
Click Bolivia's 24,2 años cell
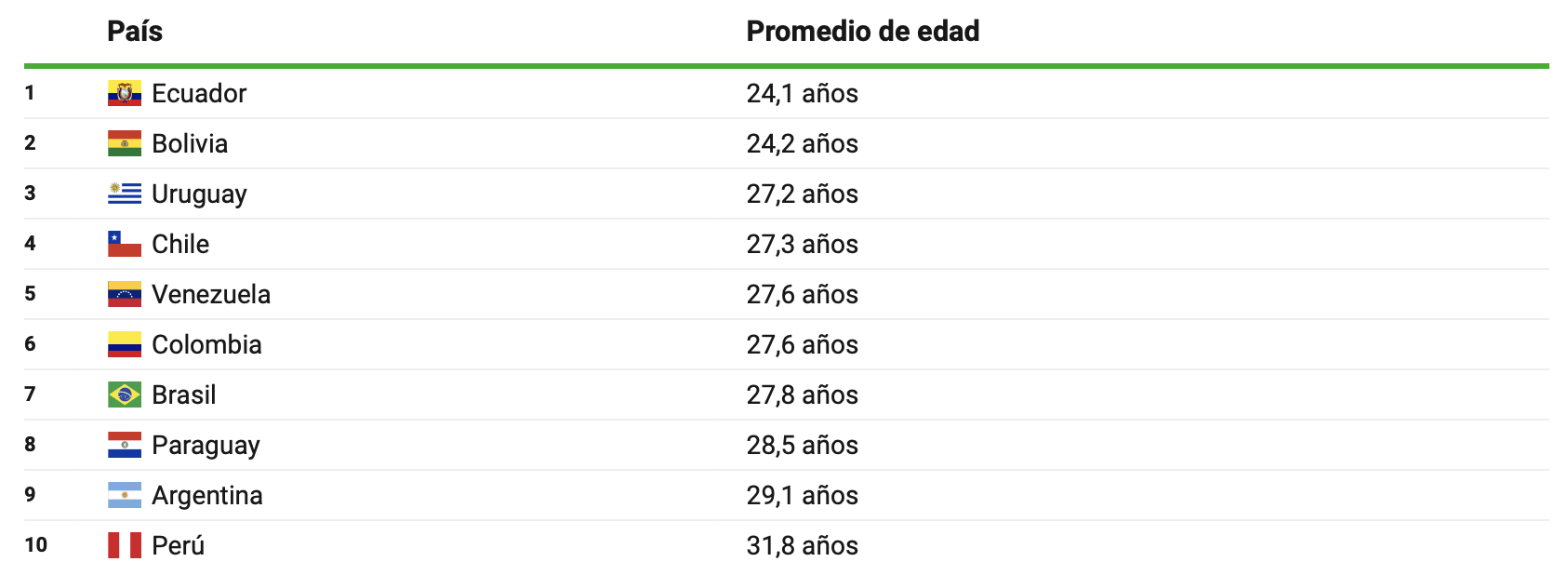click(803, 143)
